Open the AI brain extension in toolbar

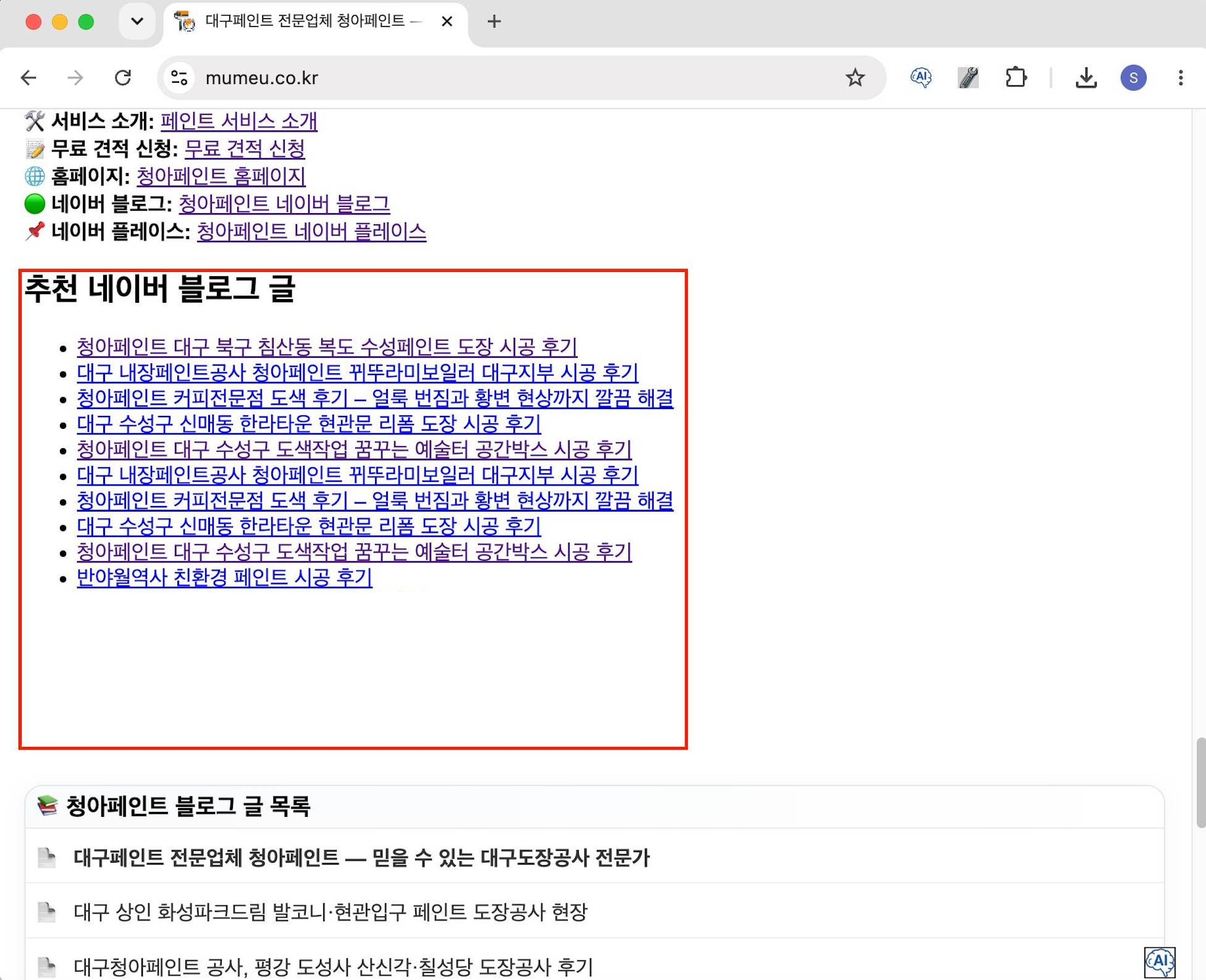point(921,78)
